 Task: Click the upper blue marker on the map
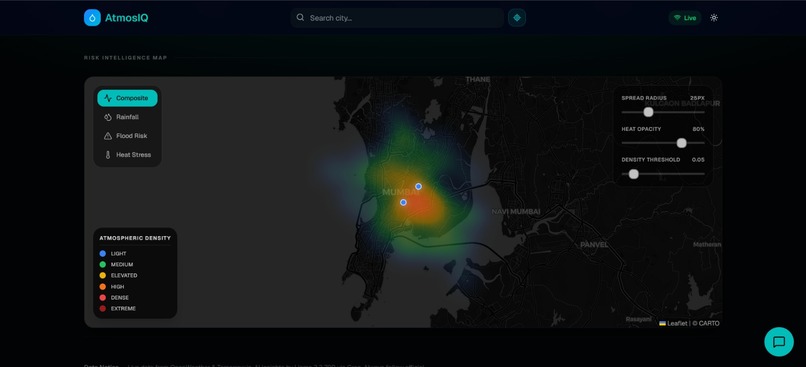(x=418, y=186)
